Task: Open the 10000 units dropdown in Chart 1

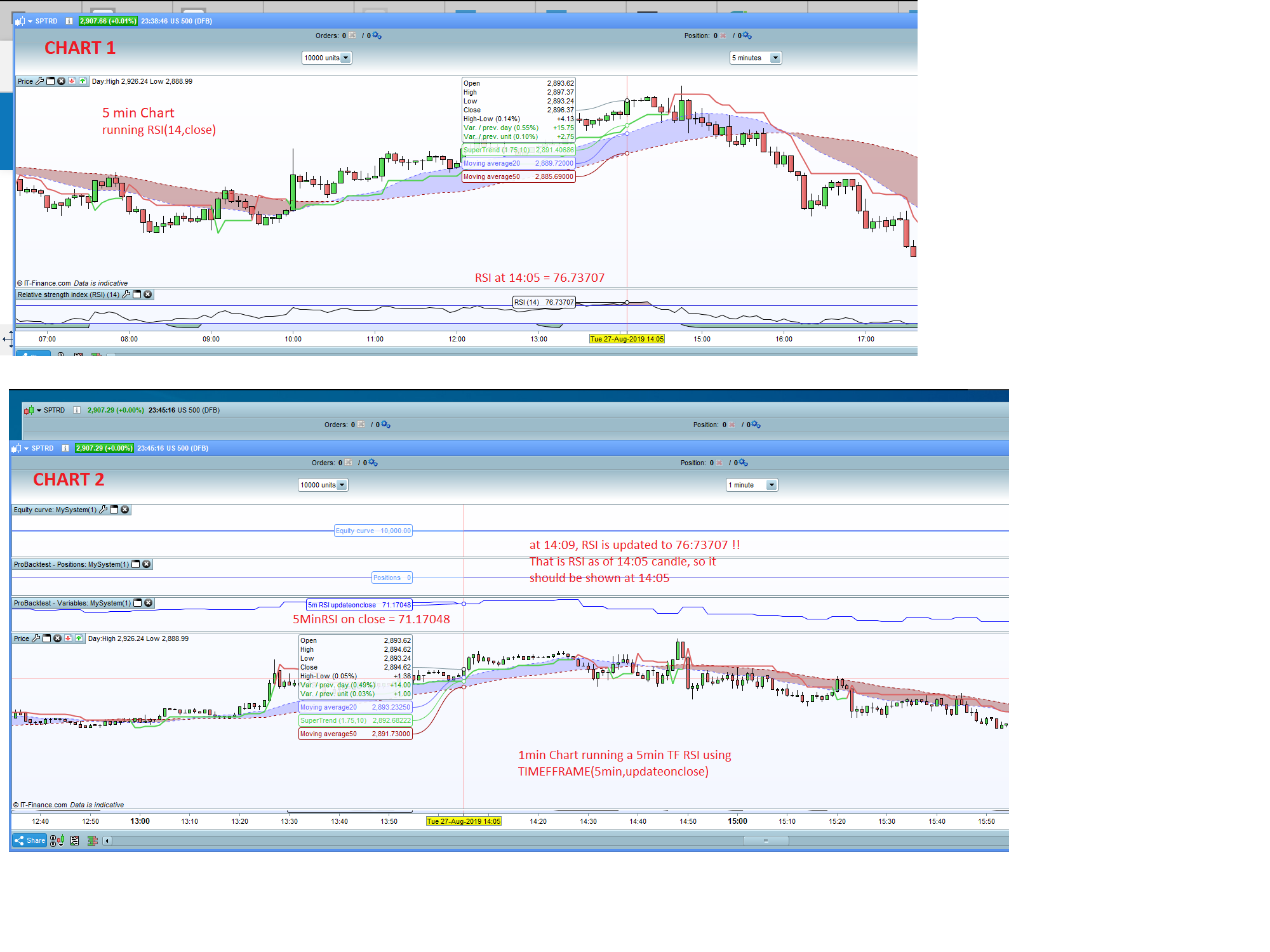Action: [x=345, y=58]
